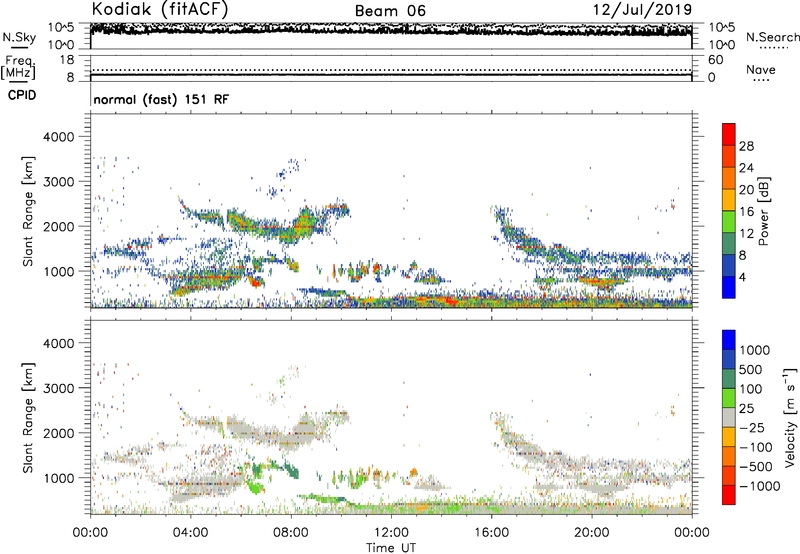Click the '12' tick on Power color bar
Viewport: 800px width, 554px height.
point(746,233)
